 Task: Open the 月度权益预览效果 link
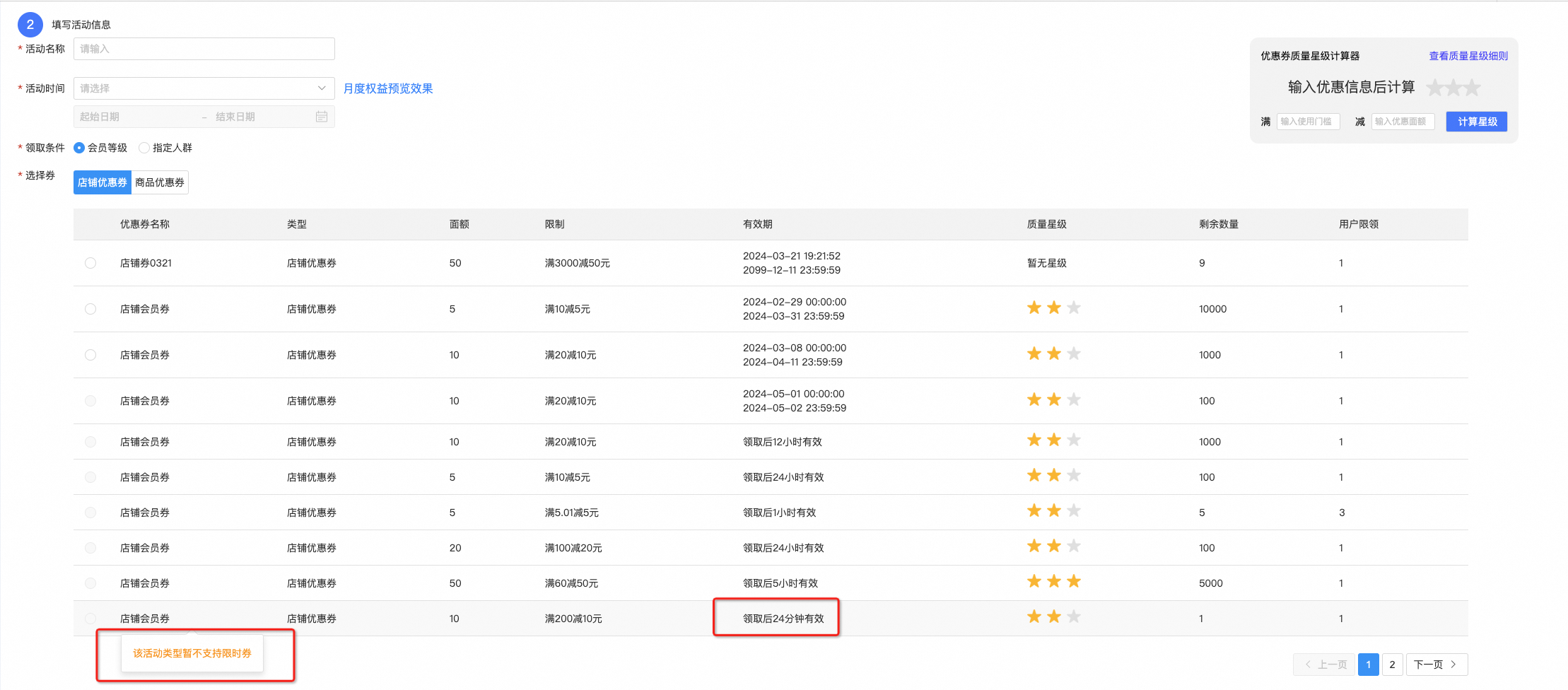pyautogui.click(x=388, y=88)
